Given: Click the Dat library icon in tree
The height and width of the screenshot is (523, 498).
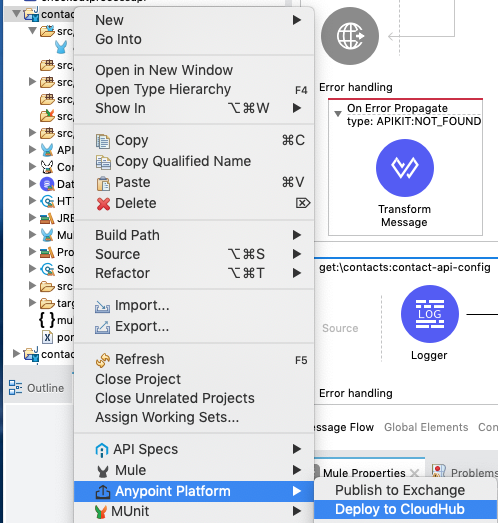Looking at the screenshot, I should pos(47,184).
